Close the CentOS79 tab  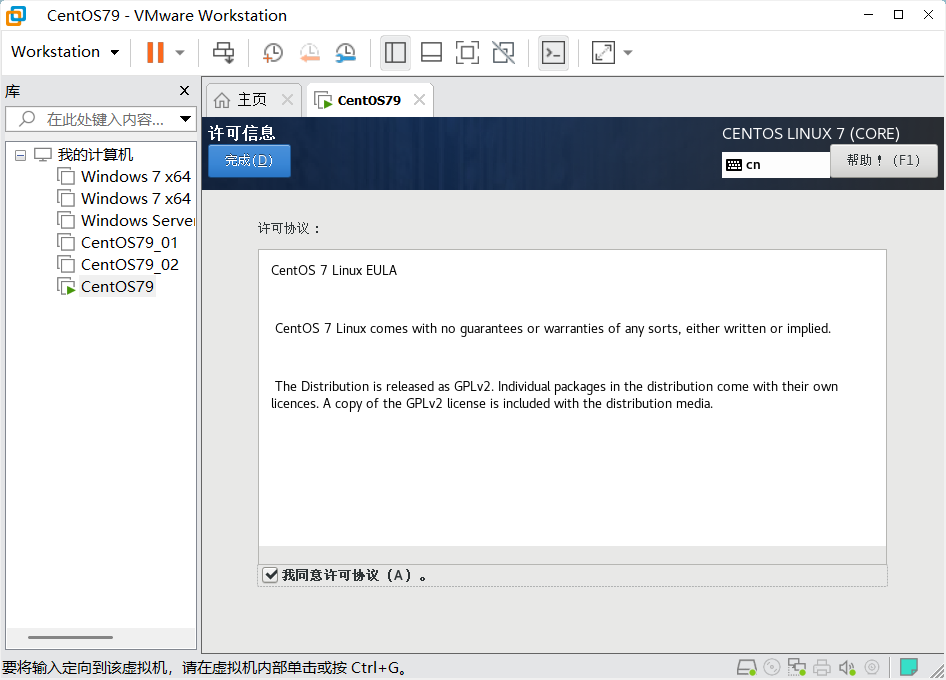(419, 100)
